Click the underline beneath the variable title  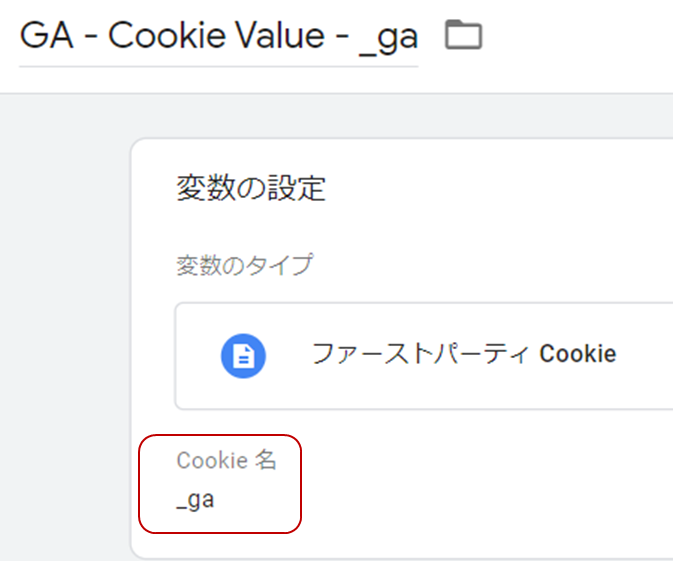(218, 67)
